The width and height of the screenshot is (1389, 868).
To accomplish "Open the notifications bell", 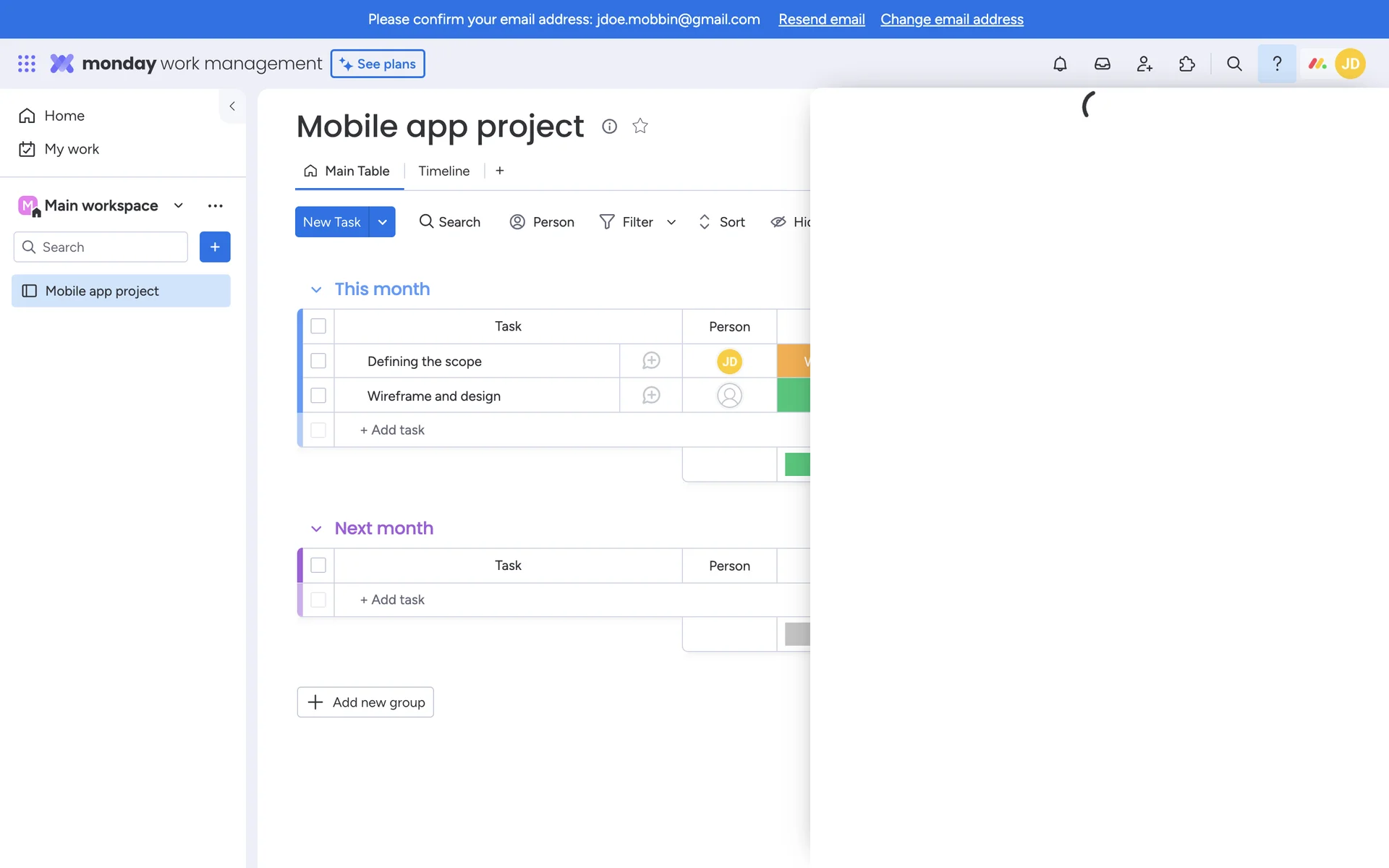I will tap(1060, 64).
